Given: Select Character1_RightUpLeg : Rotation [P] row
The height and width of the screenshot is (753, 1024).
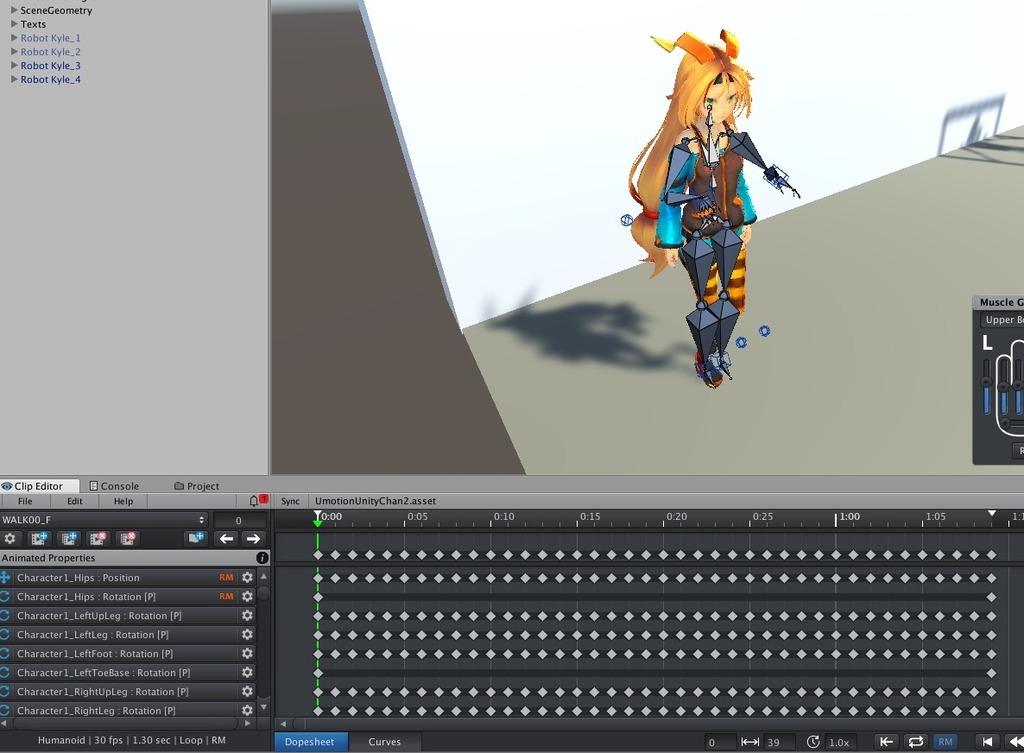Looking at the screenshot, I should (127, 691).
